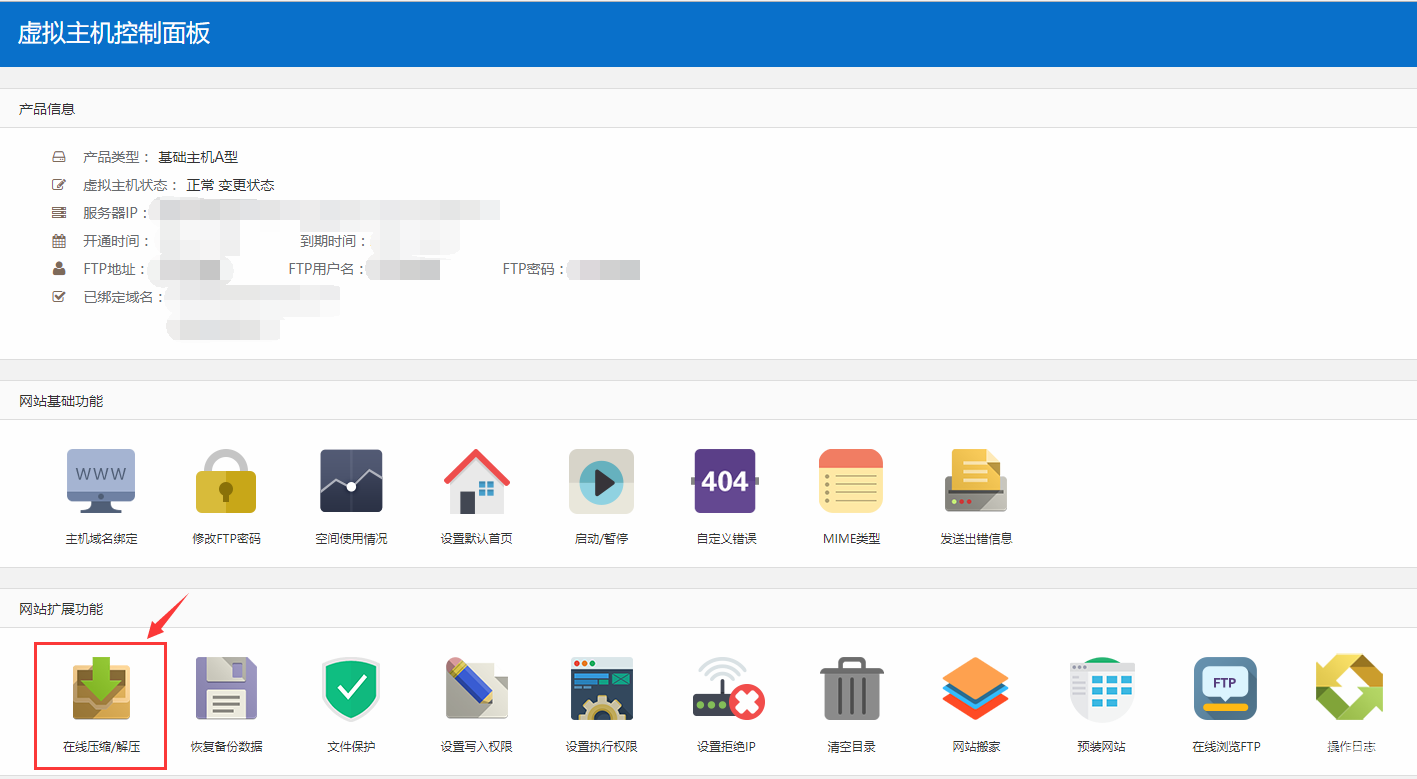Click the 设置执行权限 gear window icon
Viewport: 1417px width, 779px height.
(x=601, y=689)
